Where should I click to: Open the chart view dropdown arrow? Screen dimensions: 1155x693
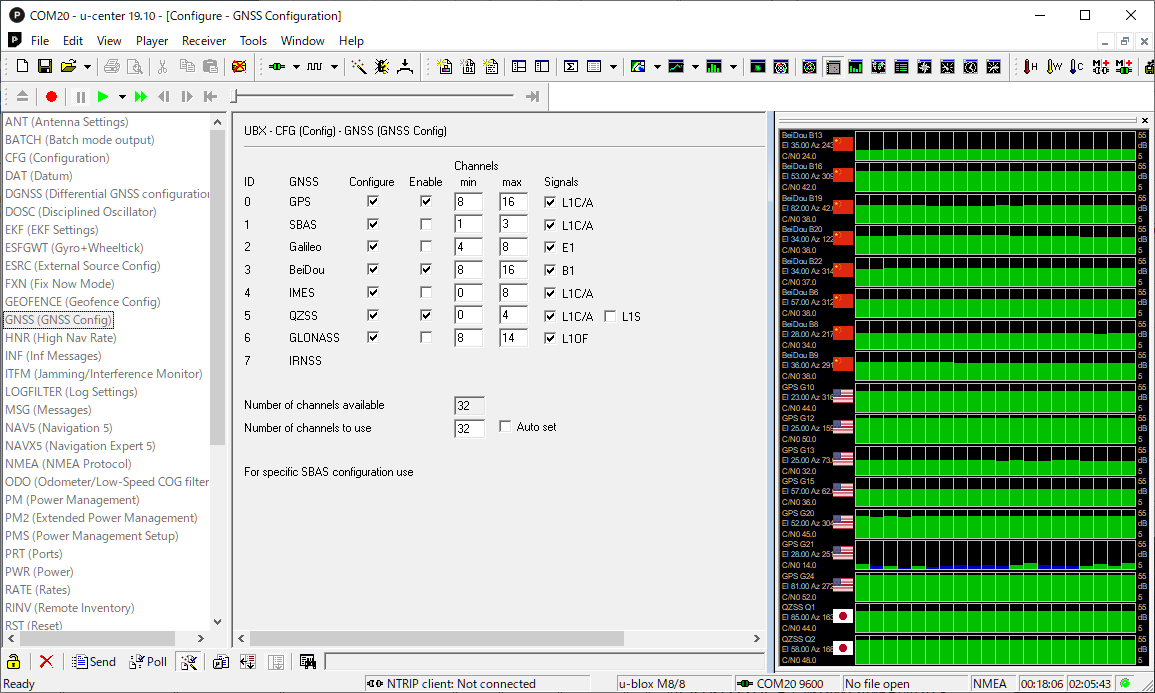695,66
